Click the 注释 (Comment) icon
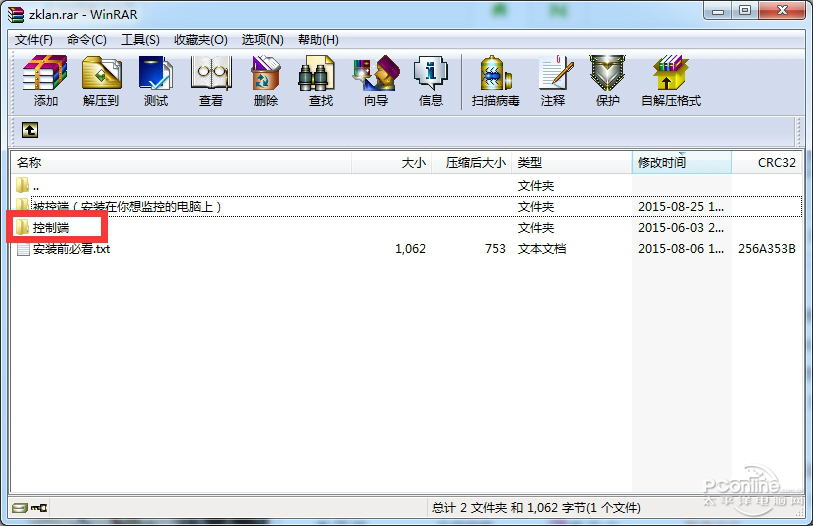This screenshot has width=813, height=526. (555, 73)
